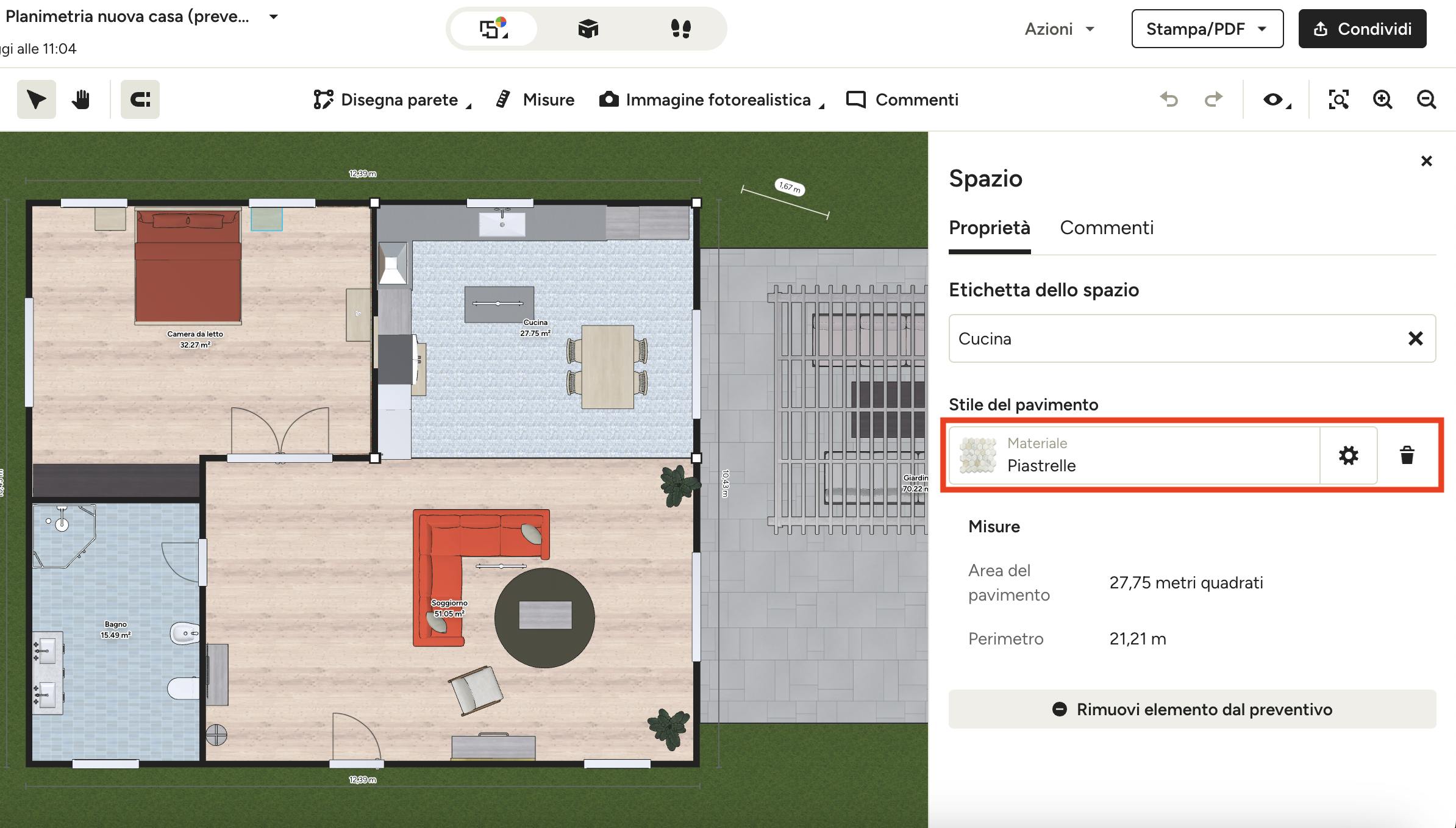Click the Bagno 15.49 m² label
This screenshot has height=828, width=1456.
(x=116, y=629)
